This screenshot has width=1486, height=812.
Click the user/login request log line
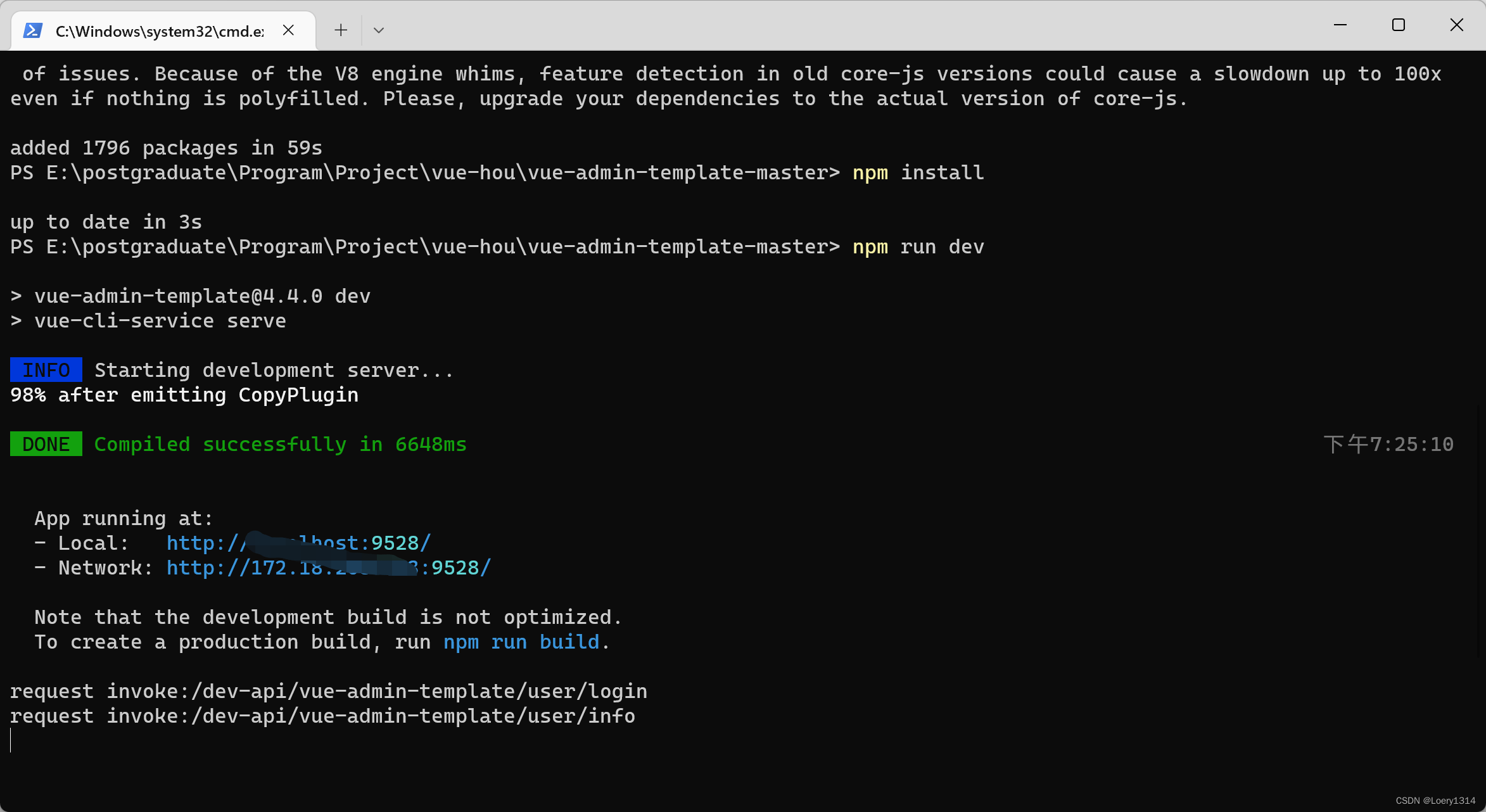[x=328, y=691]
